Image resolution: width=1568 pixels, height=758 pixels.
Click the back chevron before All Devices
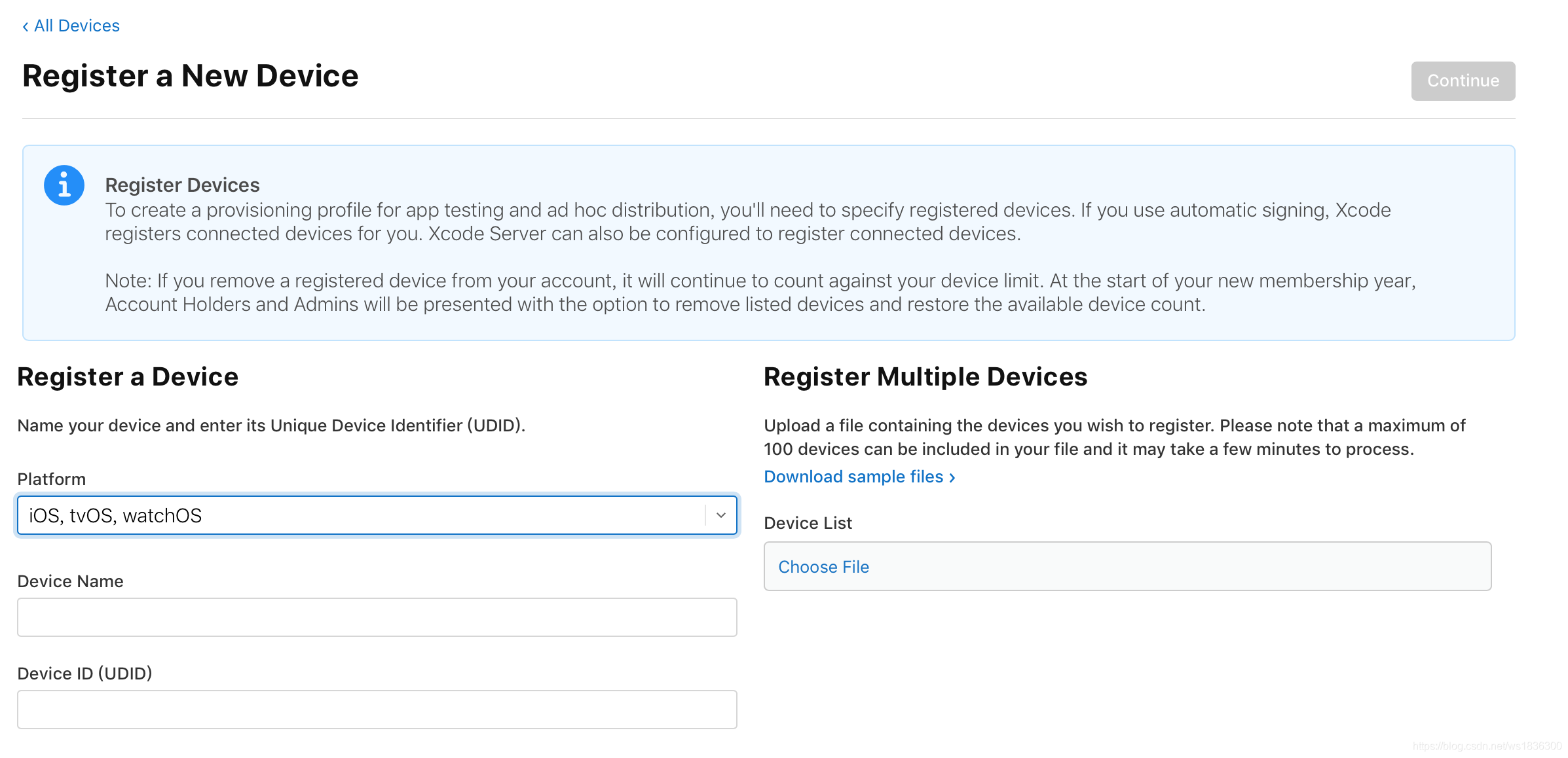pos(26,27)
